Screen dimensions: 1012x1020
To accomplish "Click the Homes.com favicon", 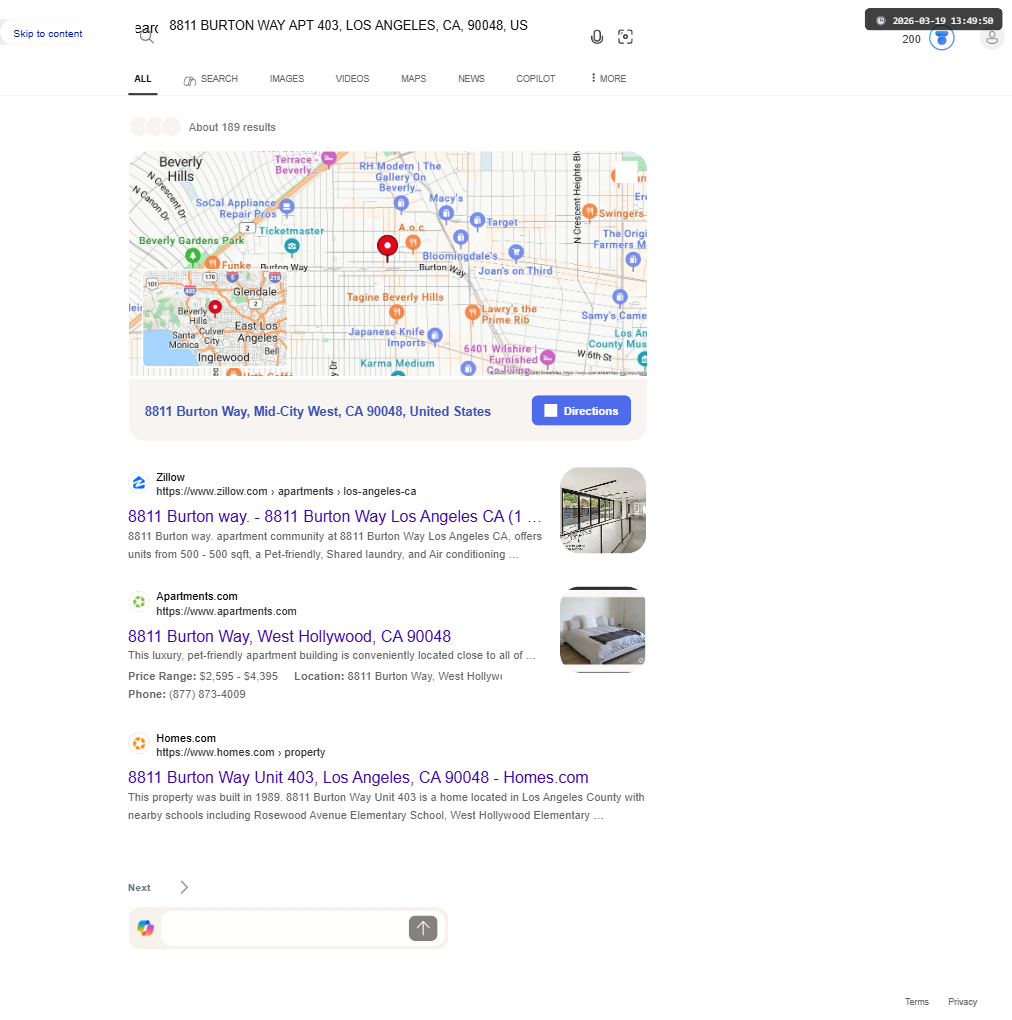I will coord(139,744).
